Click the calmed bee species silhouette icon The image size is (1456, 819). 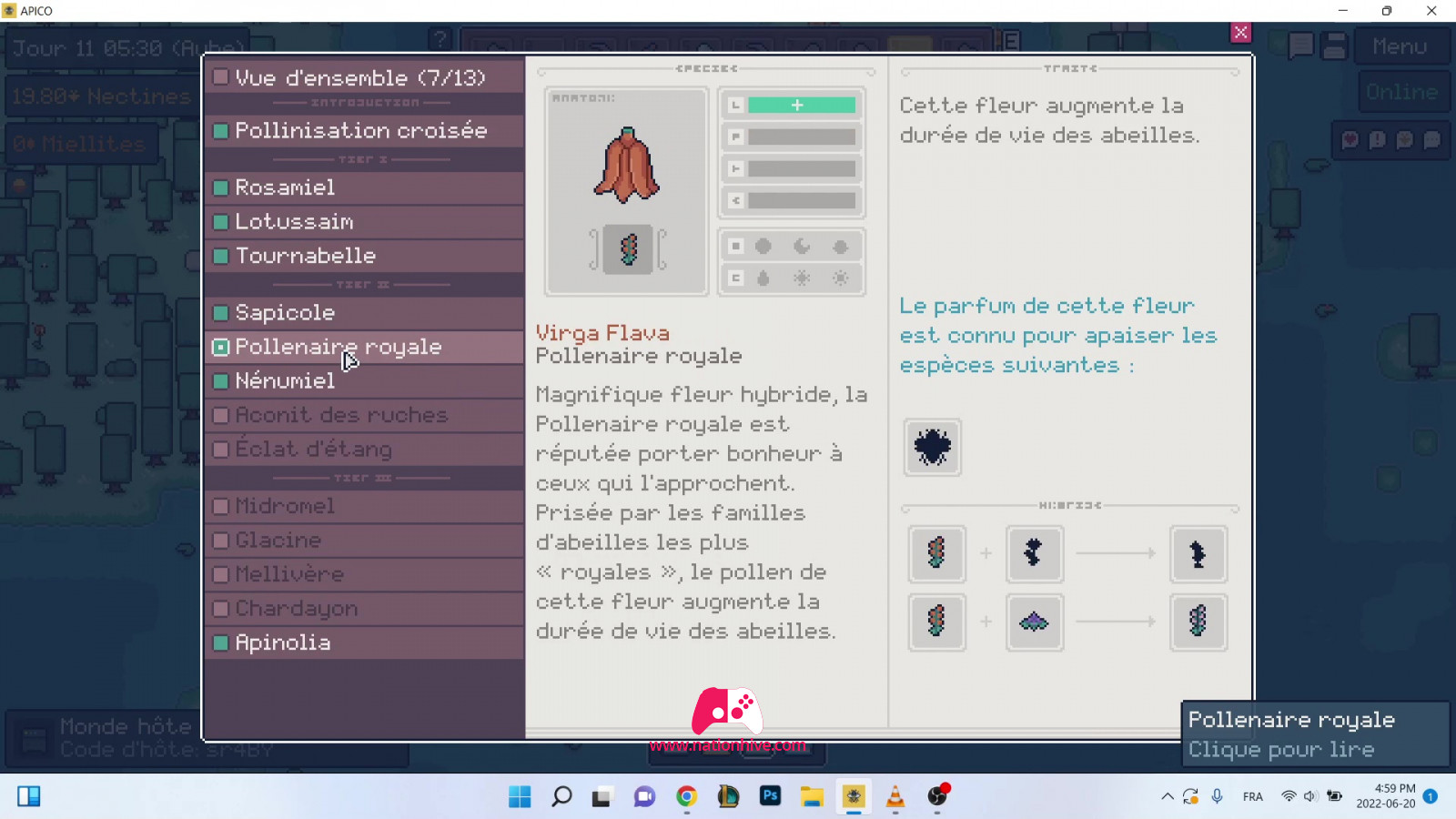(933, 447)
